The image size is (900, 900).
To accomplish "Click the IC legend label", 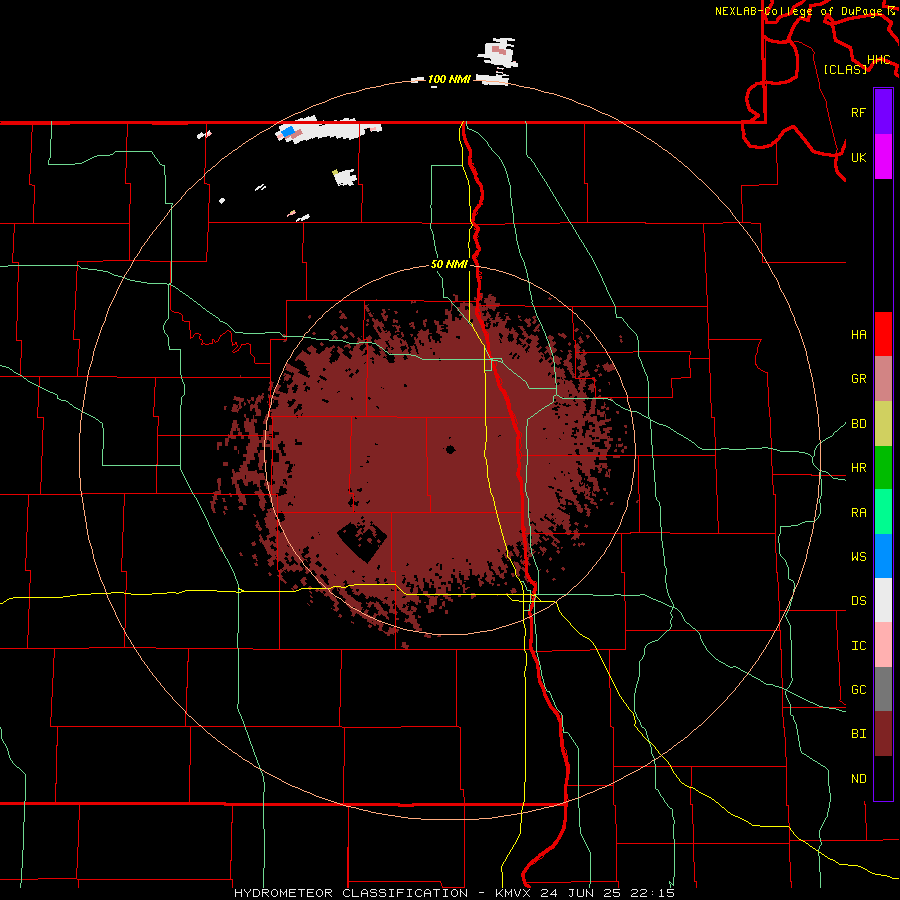I will pos(858,646).
